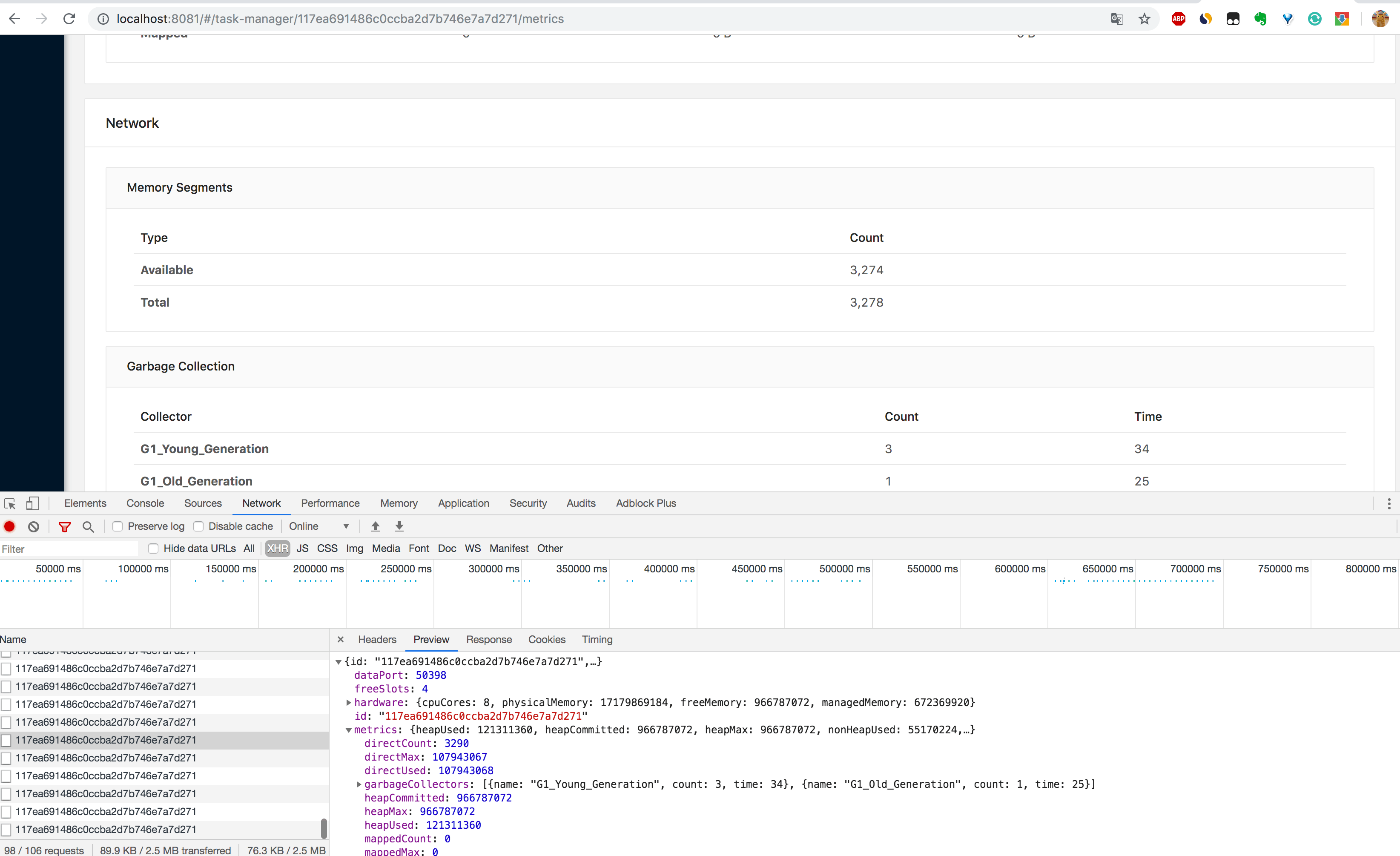Open the Online throttling dropdown

point(319,526)
